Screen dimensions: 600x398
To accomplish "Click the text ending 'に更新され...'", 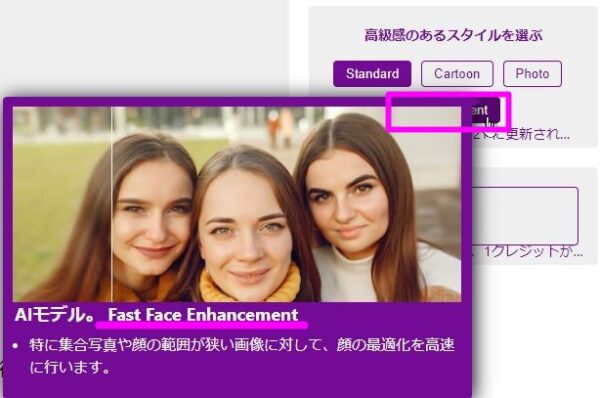I will (521, 135).
